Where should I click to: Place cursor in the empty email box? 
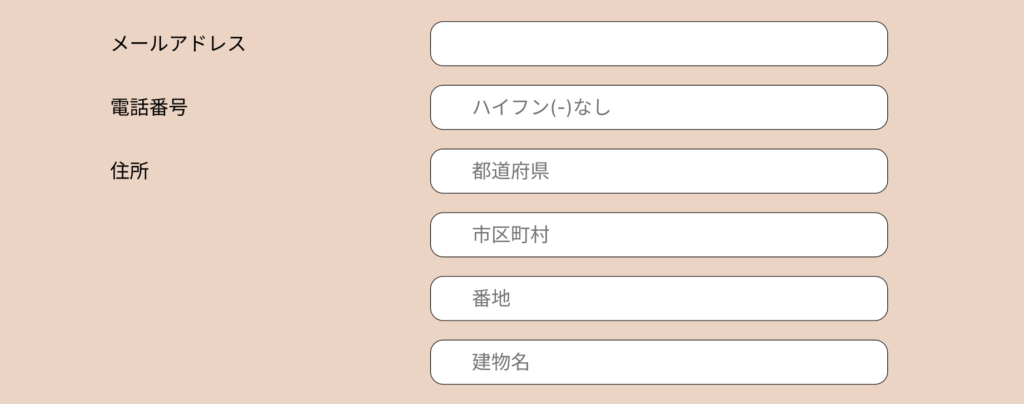[658, 44]
